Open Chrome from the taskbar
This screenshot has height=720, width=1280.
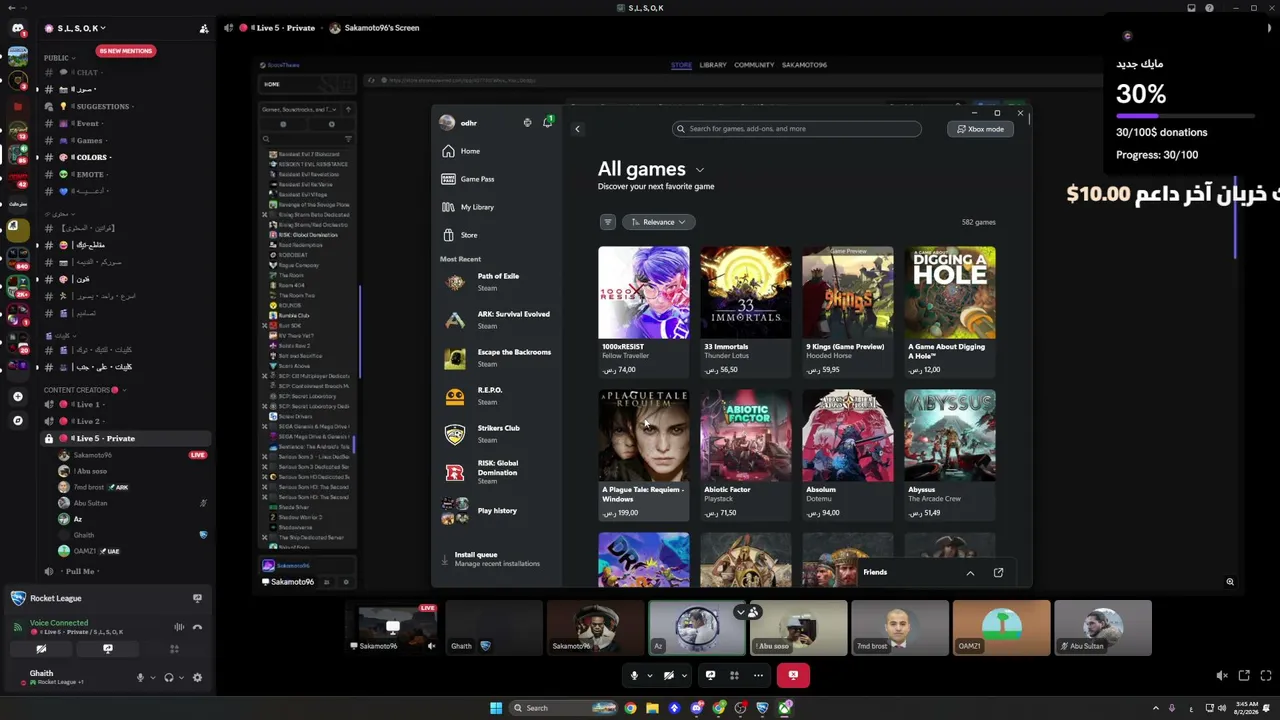tap(630, 708)
